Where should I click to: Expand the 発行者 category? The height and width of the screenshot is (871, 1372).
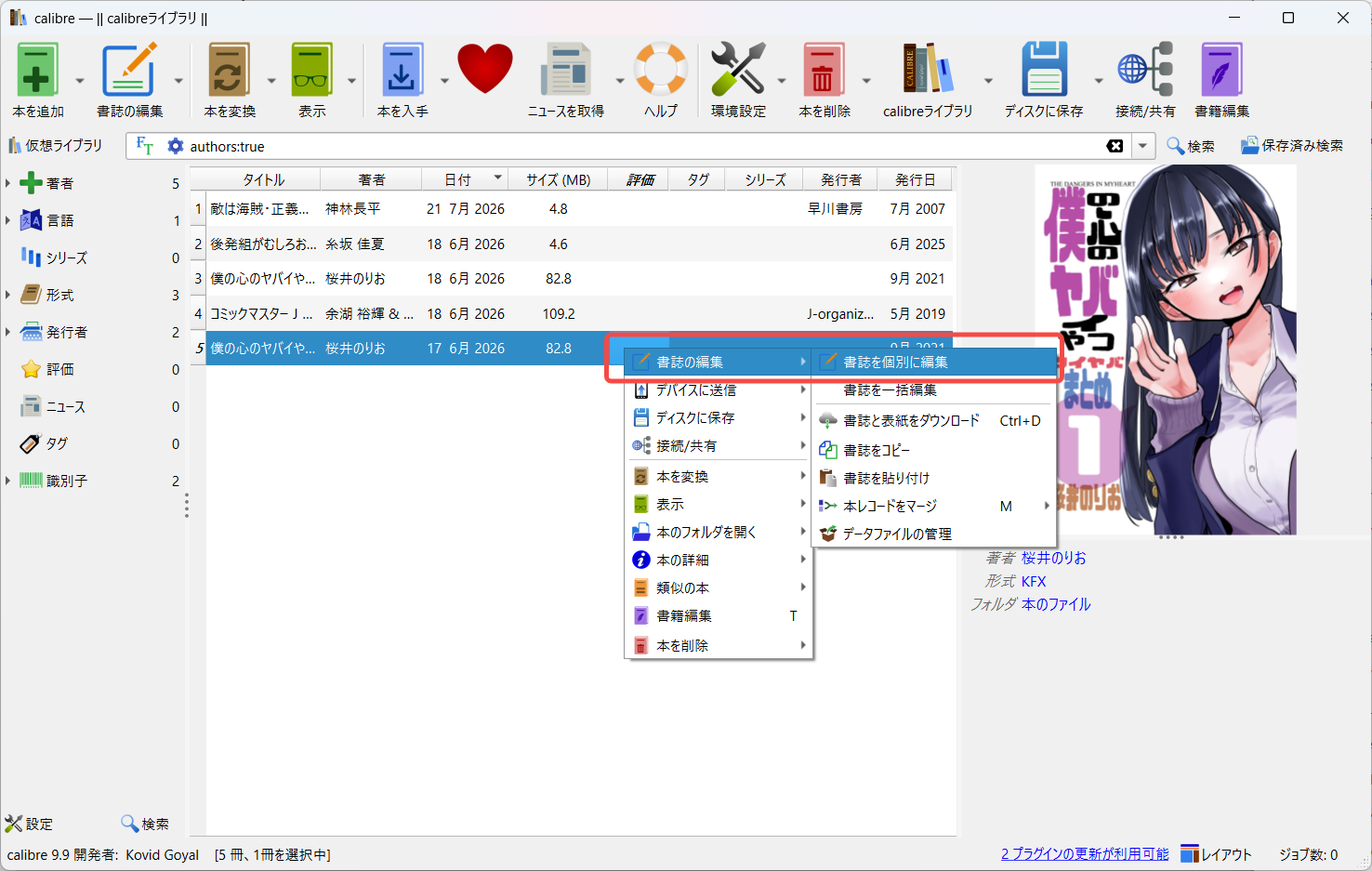tap(8, 332)
